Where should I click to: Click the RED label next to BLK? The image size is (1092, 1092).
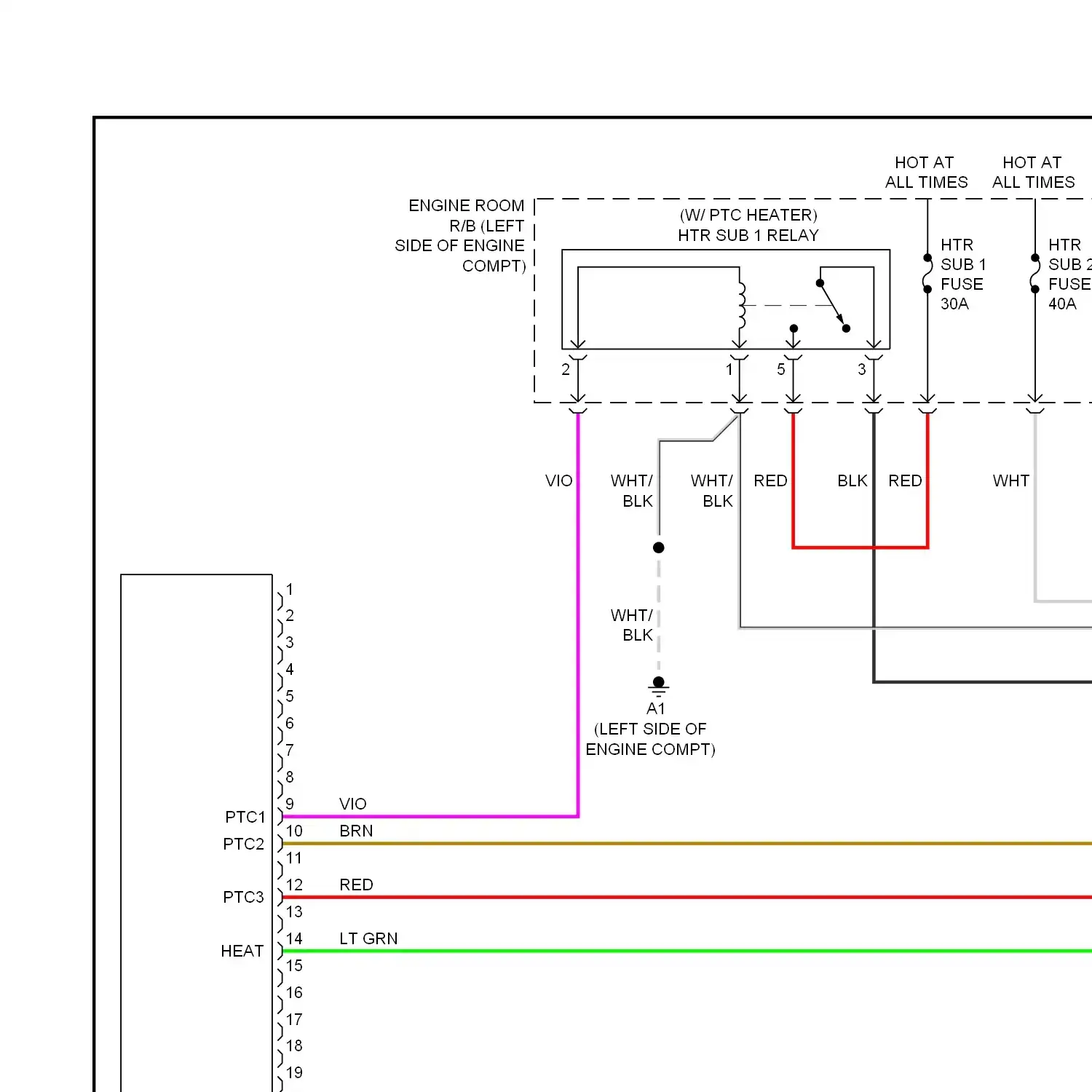[906, 480]
